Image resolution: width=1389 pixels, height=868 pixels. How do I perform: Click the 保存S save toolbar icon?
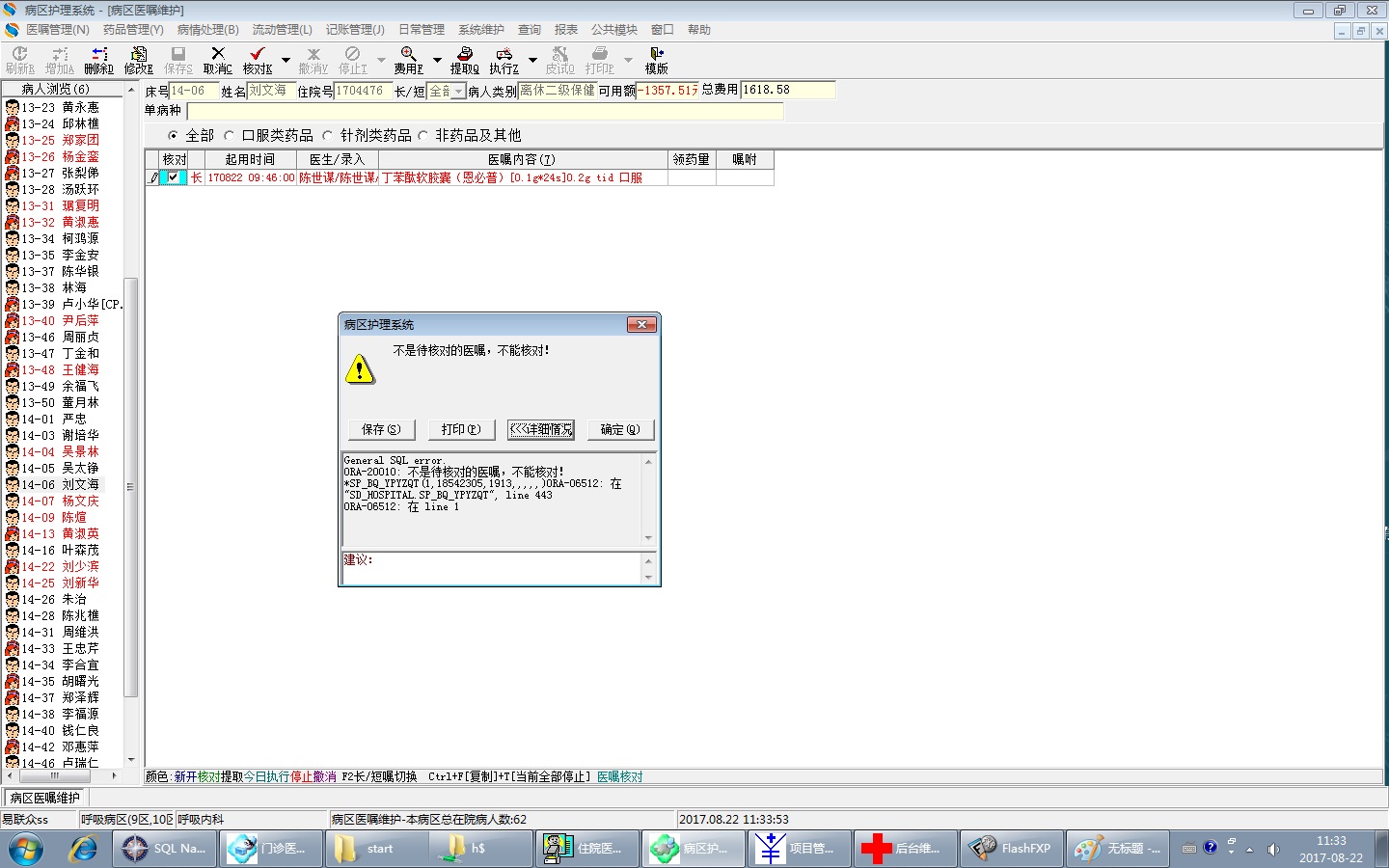(177, 60)
